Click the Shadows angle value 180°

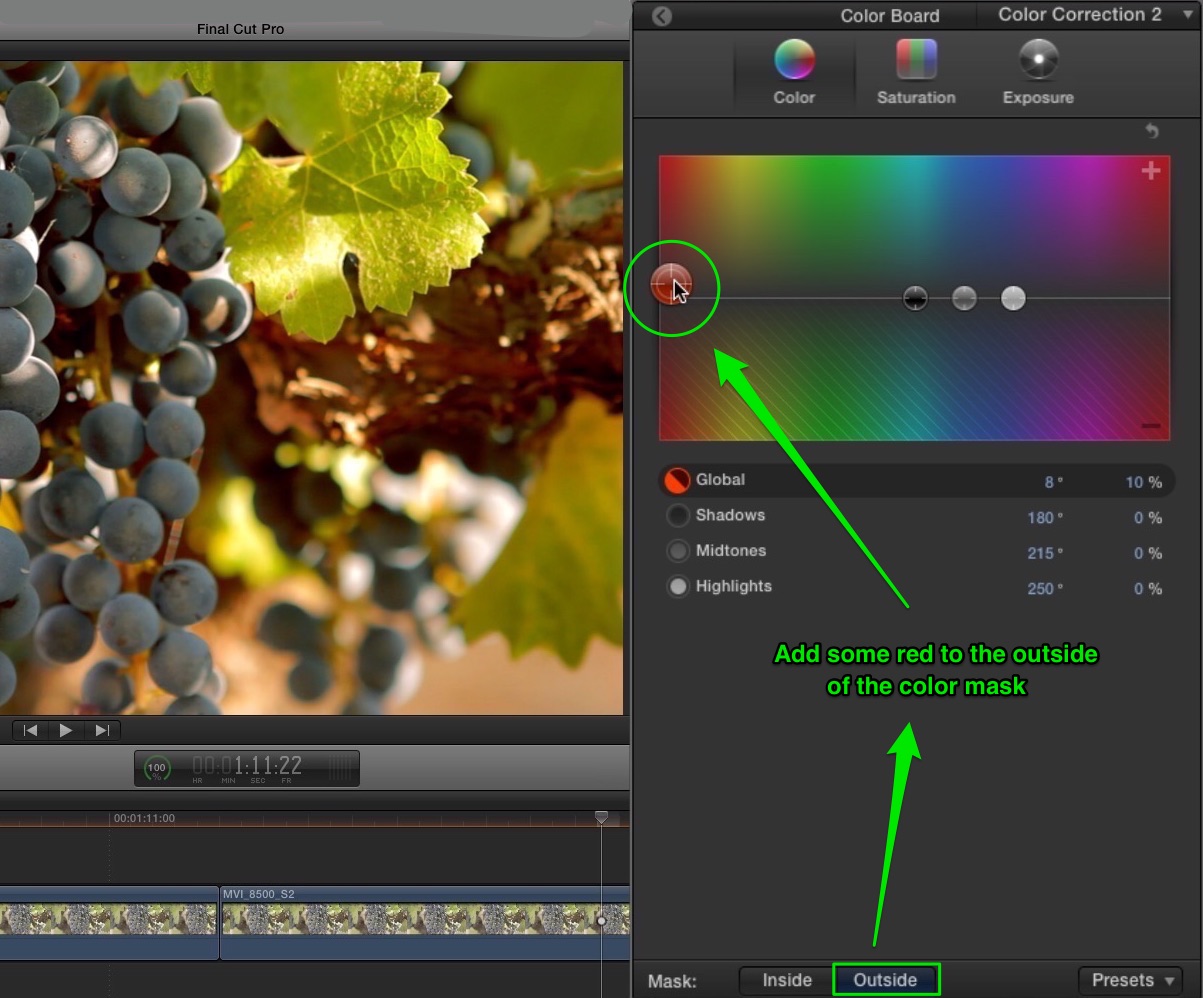point(1045,518)
